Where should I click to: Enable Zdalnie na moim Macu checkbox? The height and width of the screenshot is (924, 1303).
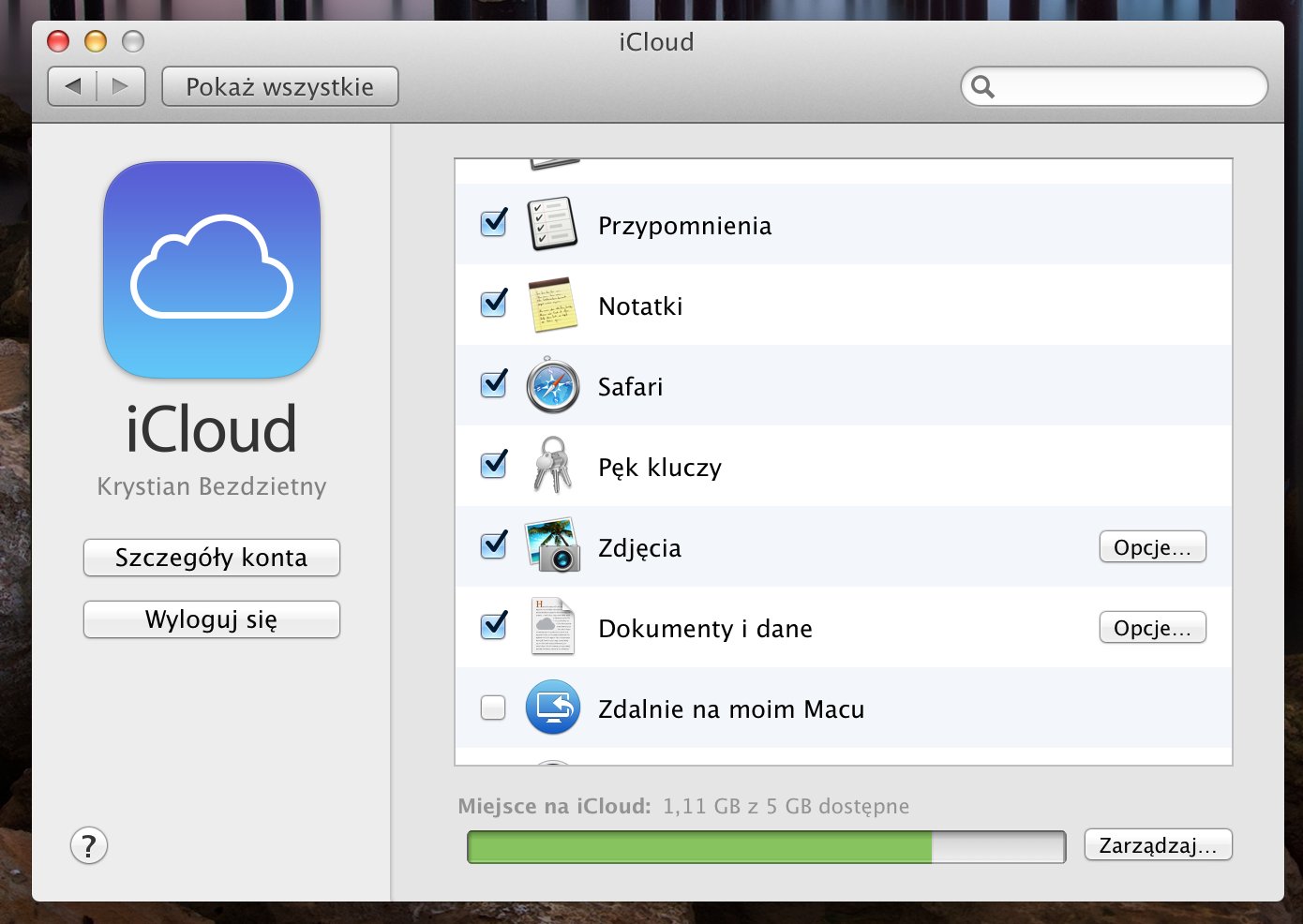(x=493, y=708)
